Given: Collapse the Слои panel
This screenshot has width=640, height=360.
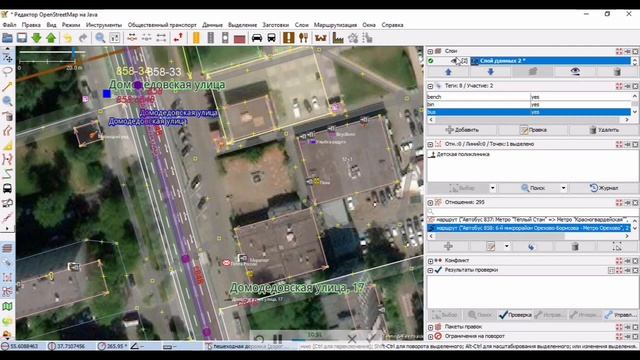Looking at the screenshot, I should (430, 51).
